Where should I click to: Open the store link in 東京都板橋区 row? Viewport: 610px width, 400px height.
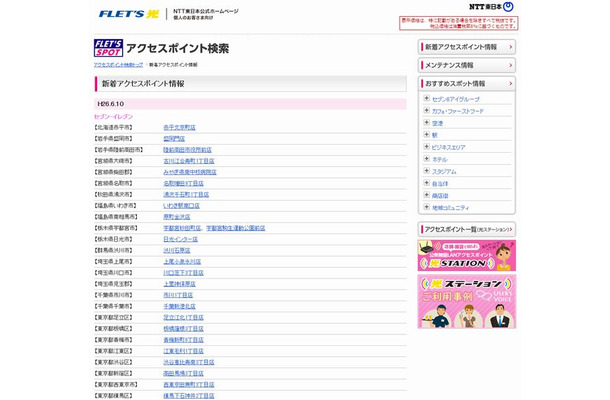click(183, 329)
